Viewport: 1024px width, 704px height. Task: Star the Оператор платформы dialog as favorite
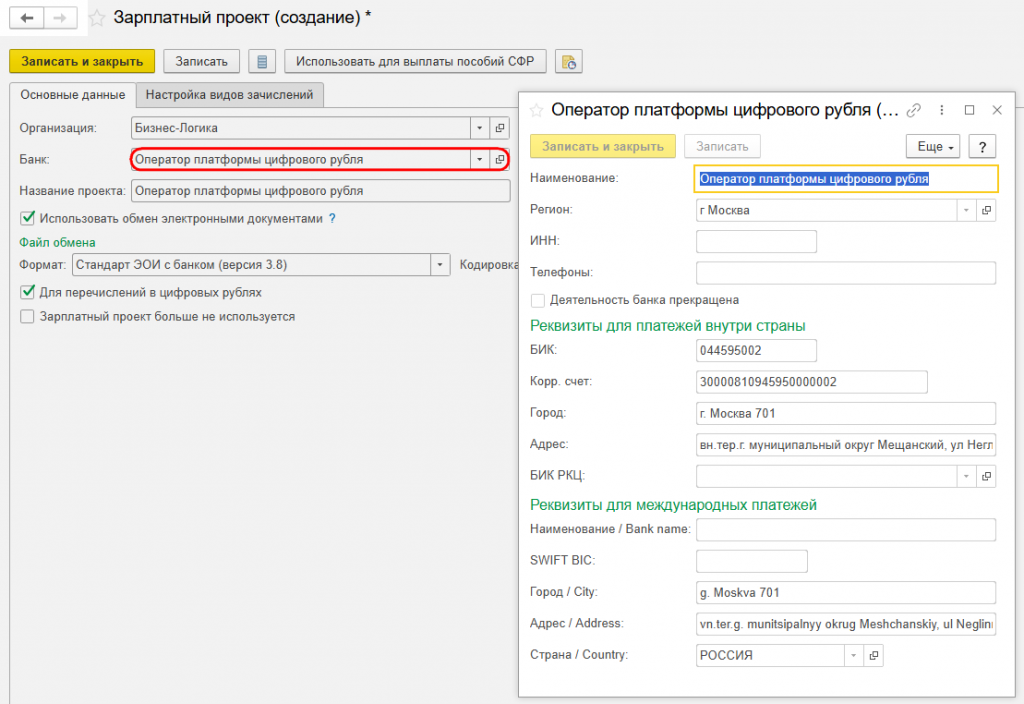click(536, 110)
